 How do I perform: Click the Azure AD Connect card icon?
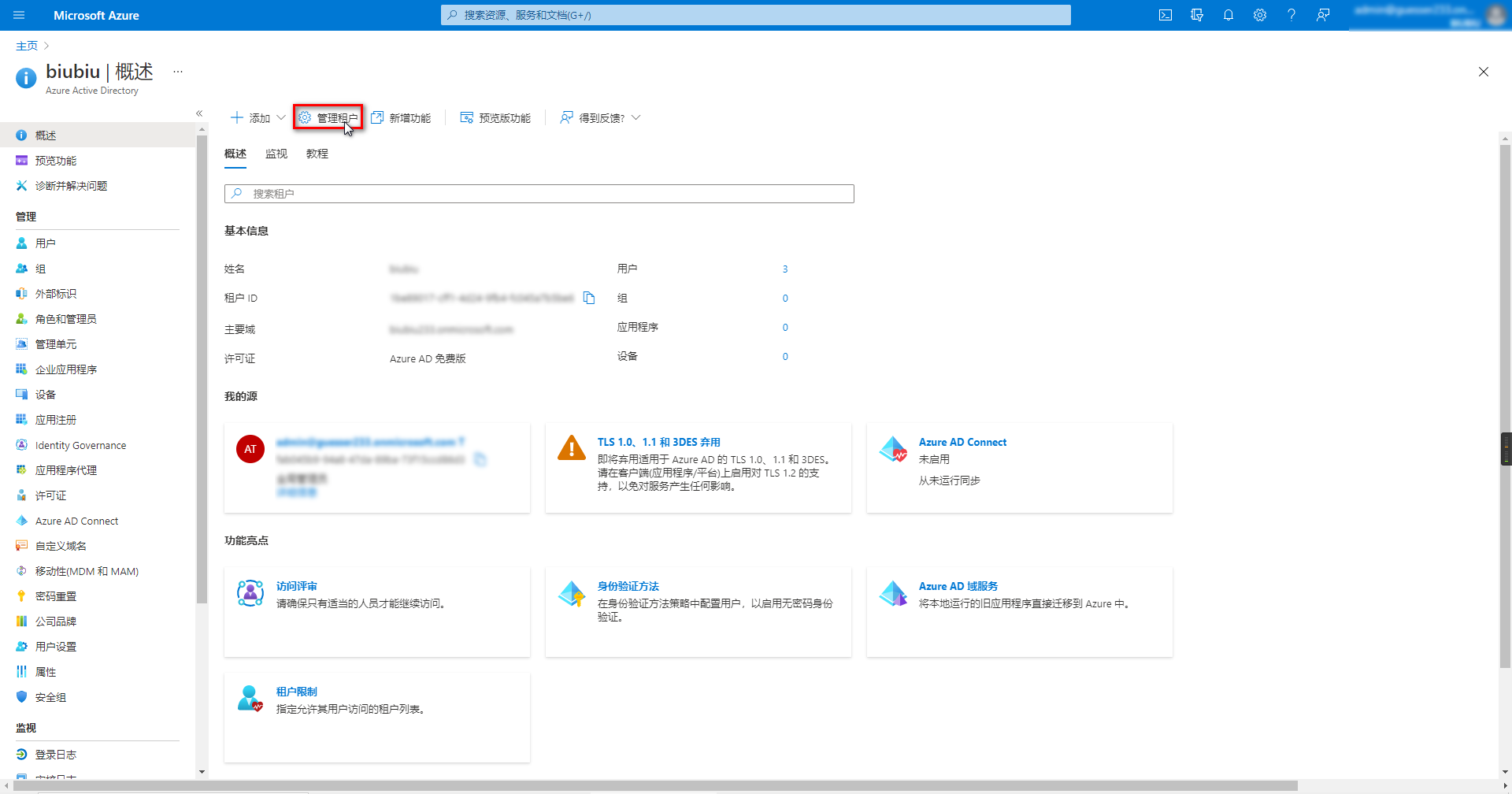pyautogui.click(x=894, y=449)
